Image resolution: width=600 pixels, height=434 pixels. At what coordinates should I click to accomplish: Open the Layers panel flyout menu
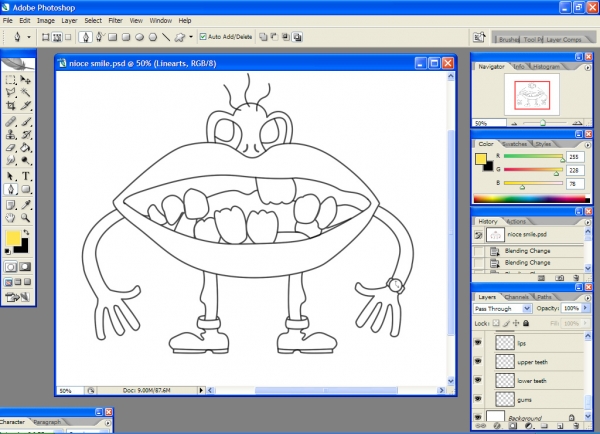[588, 298]
